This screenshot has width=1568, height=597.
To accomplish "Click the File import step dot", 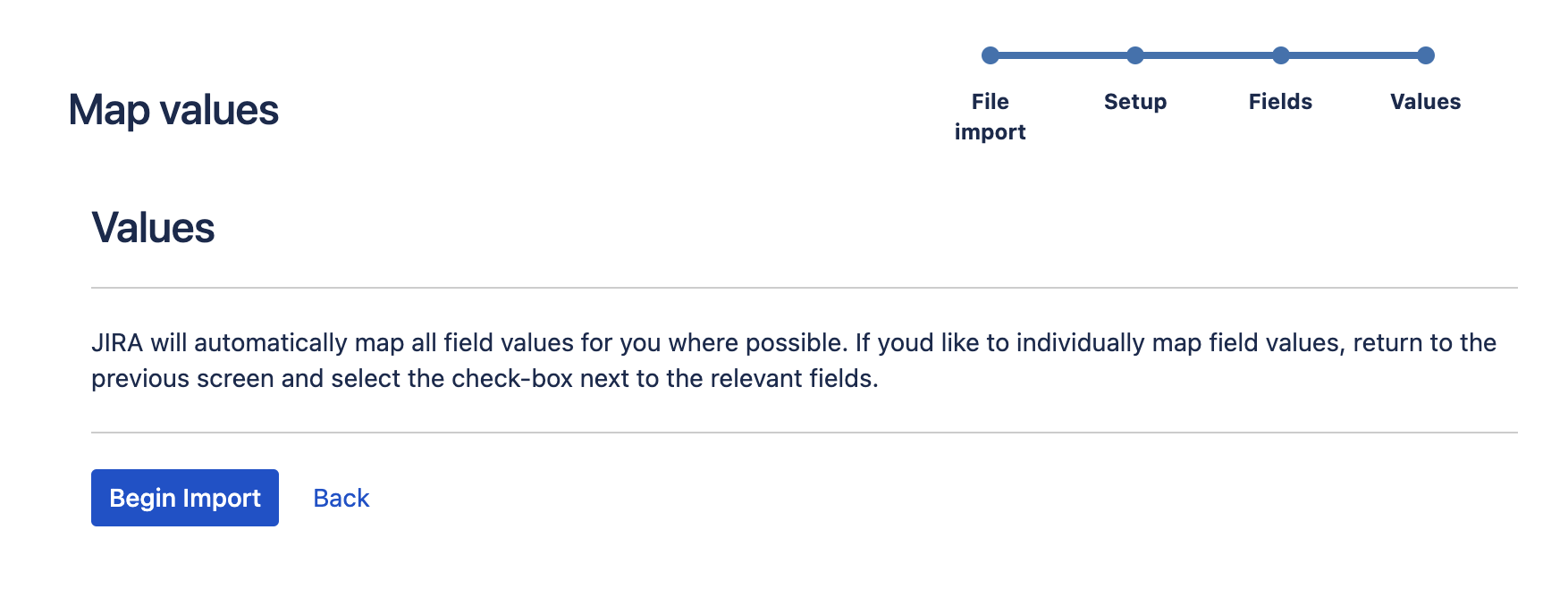I will (990, 55).
